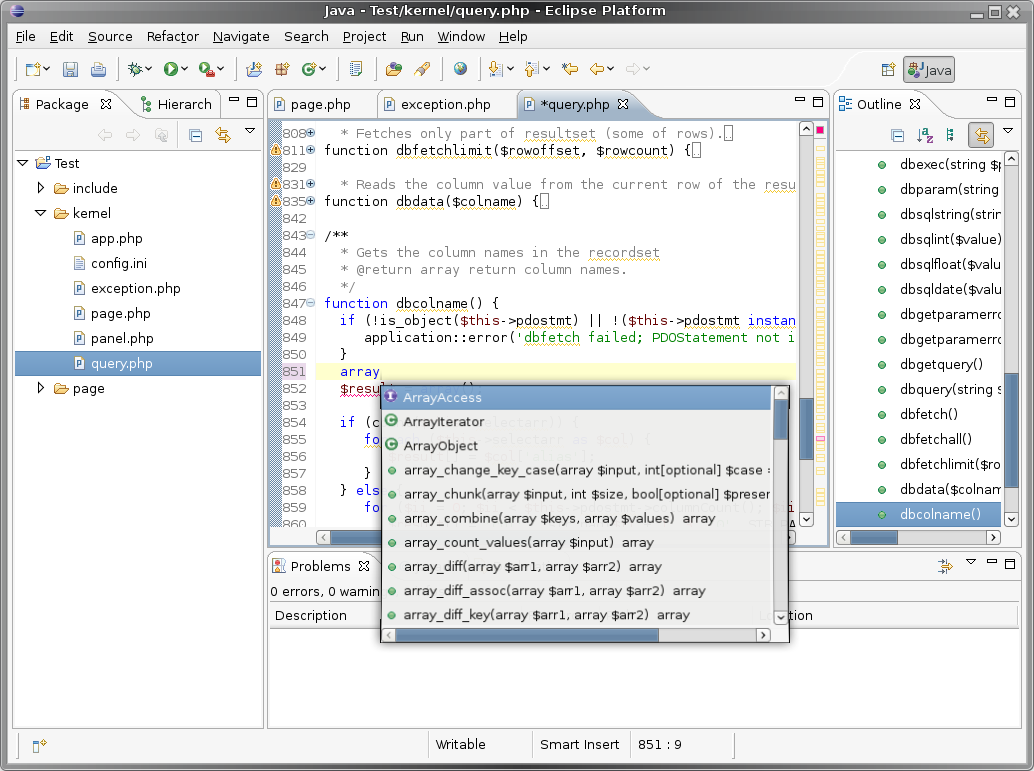Image resolution: width=1034 pixels, height=771 pixels.
Task: Navigate Back with the yellow left arrow
Action: [597, 69]
